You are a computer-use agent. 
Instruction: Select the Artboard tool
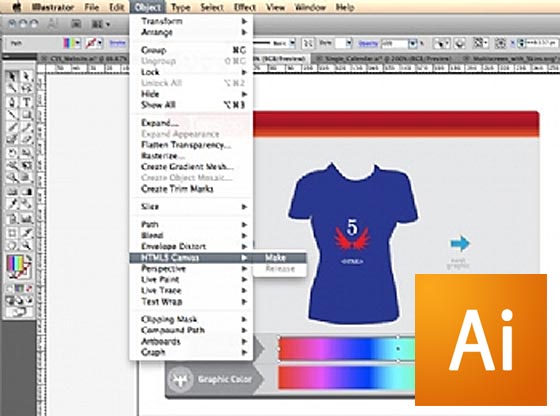[x=12, y=233]
